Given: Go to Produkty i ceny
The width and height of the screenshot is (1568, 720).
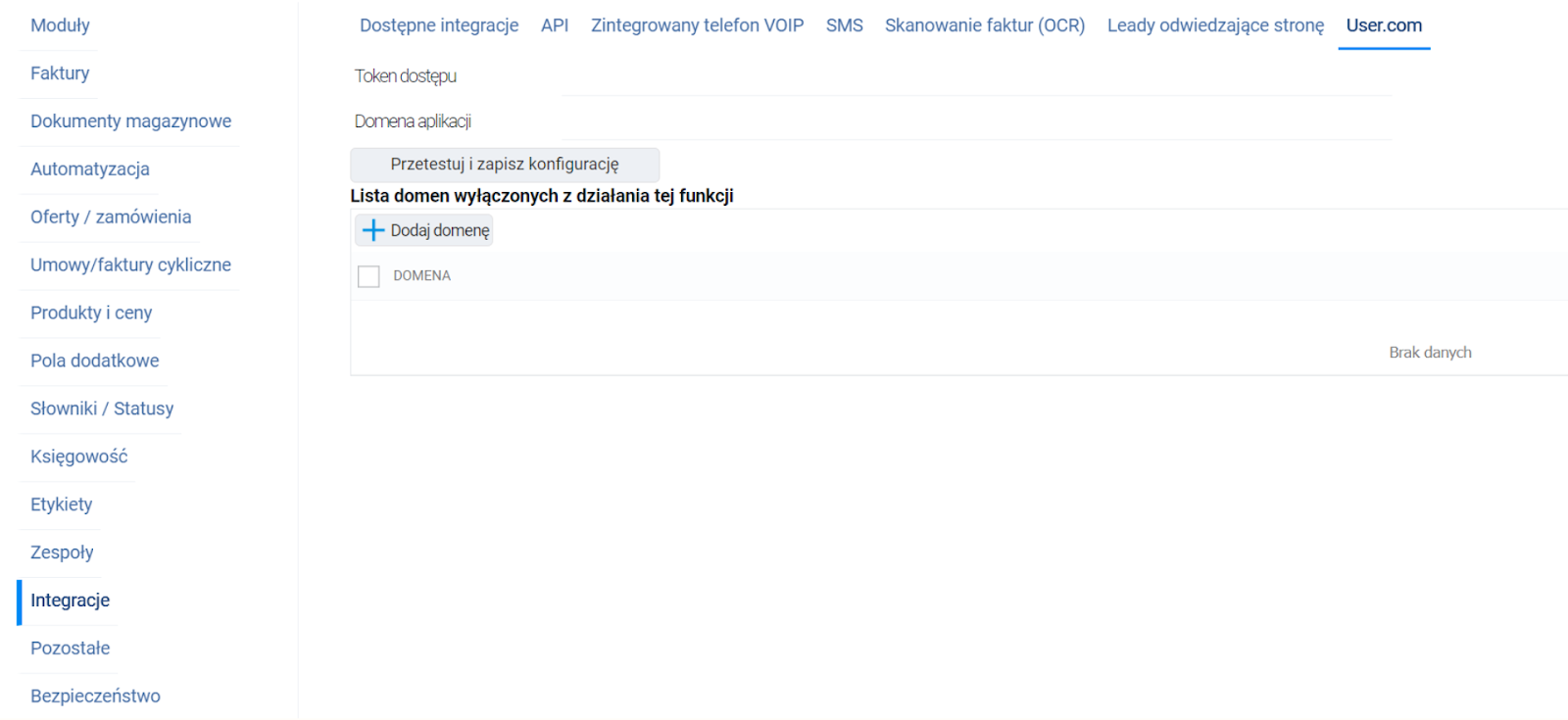Looking at the screenshot, I should click(91, 313).
